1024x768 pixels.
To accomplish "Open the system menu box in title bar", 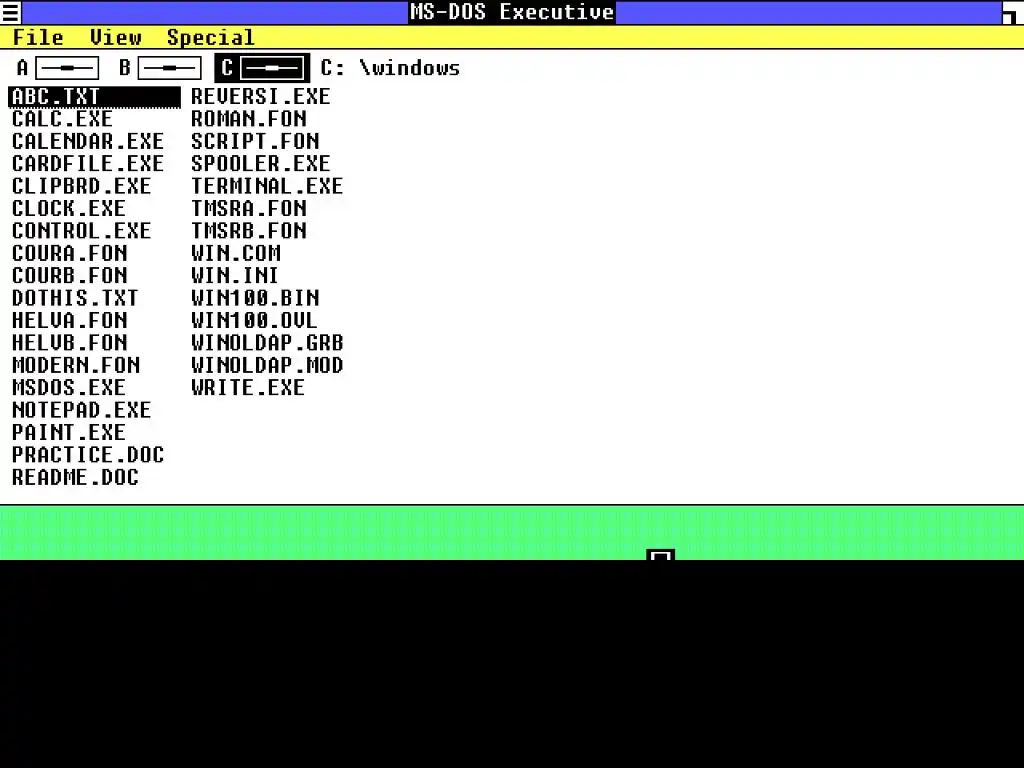I will pos(10,12).
